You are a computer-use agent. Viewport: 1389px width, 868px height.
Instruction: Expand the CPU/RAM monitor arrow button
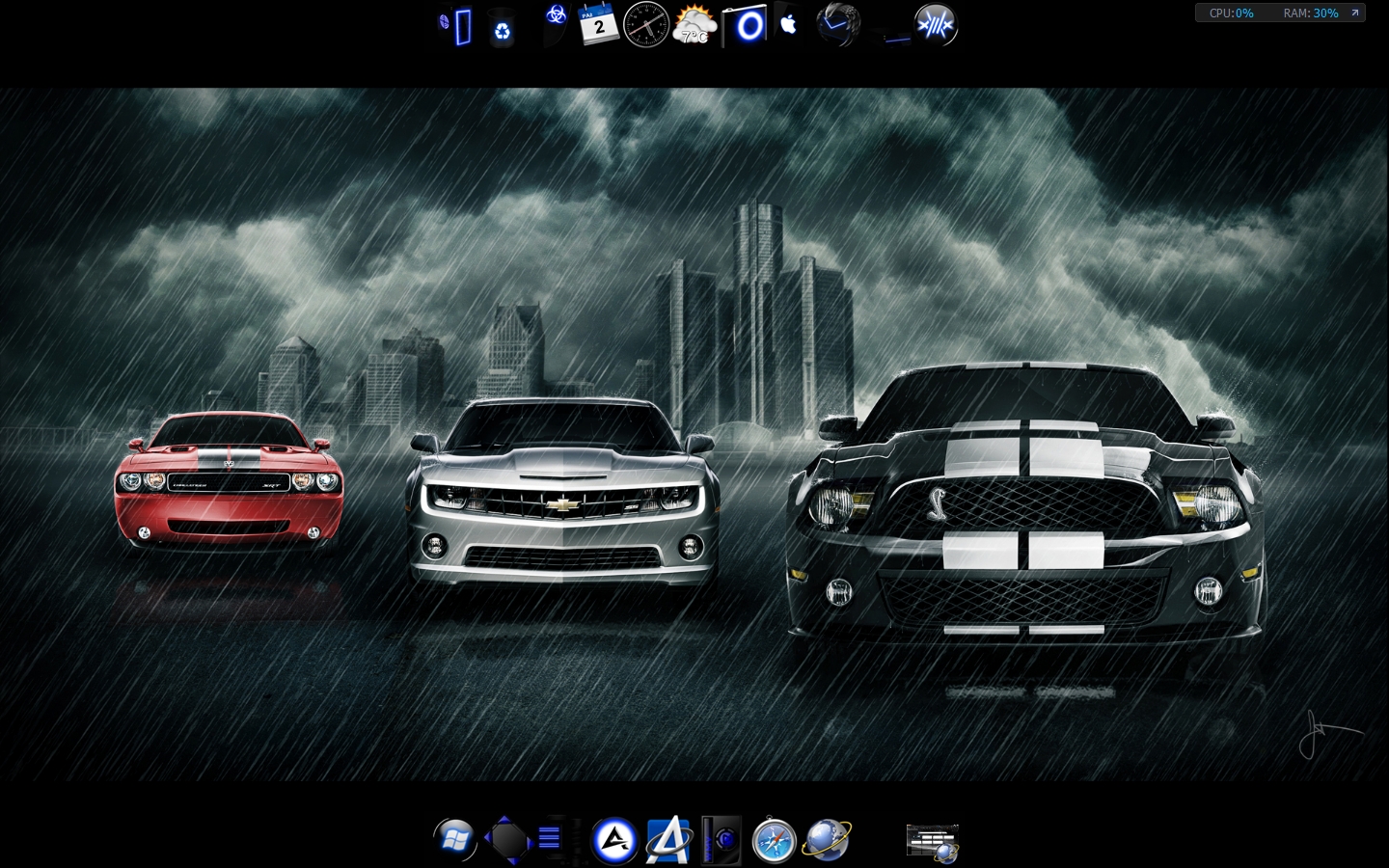(x=1354, y=14)
